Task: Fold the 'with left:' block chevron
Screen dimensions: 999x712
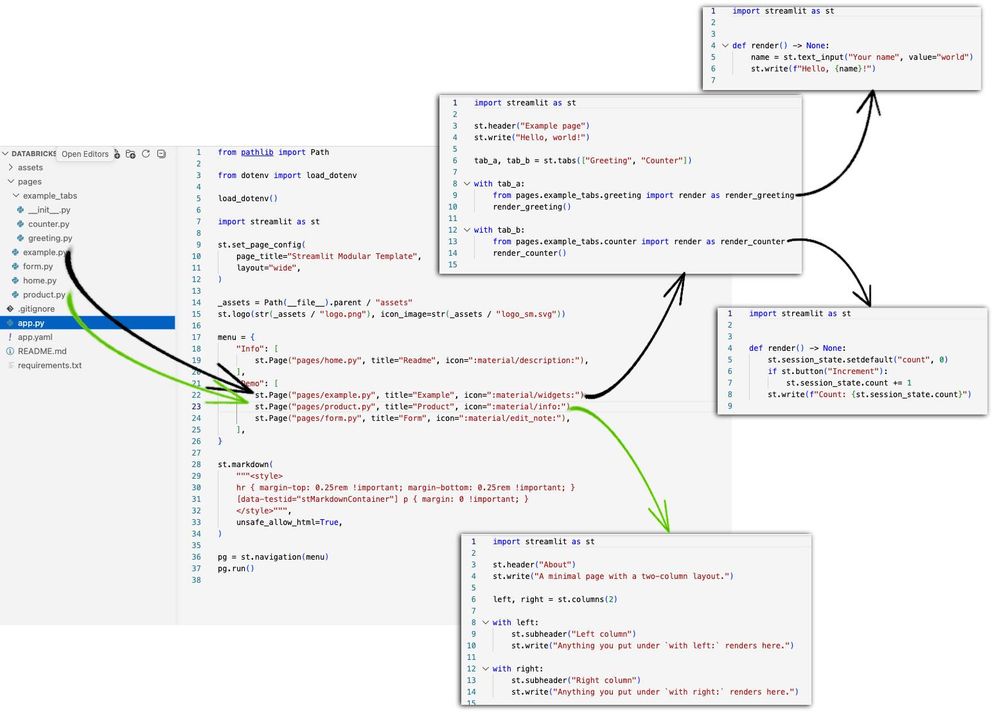Action: [485, 622]
